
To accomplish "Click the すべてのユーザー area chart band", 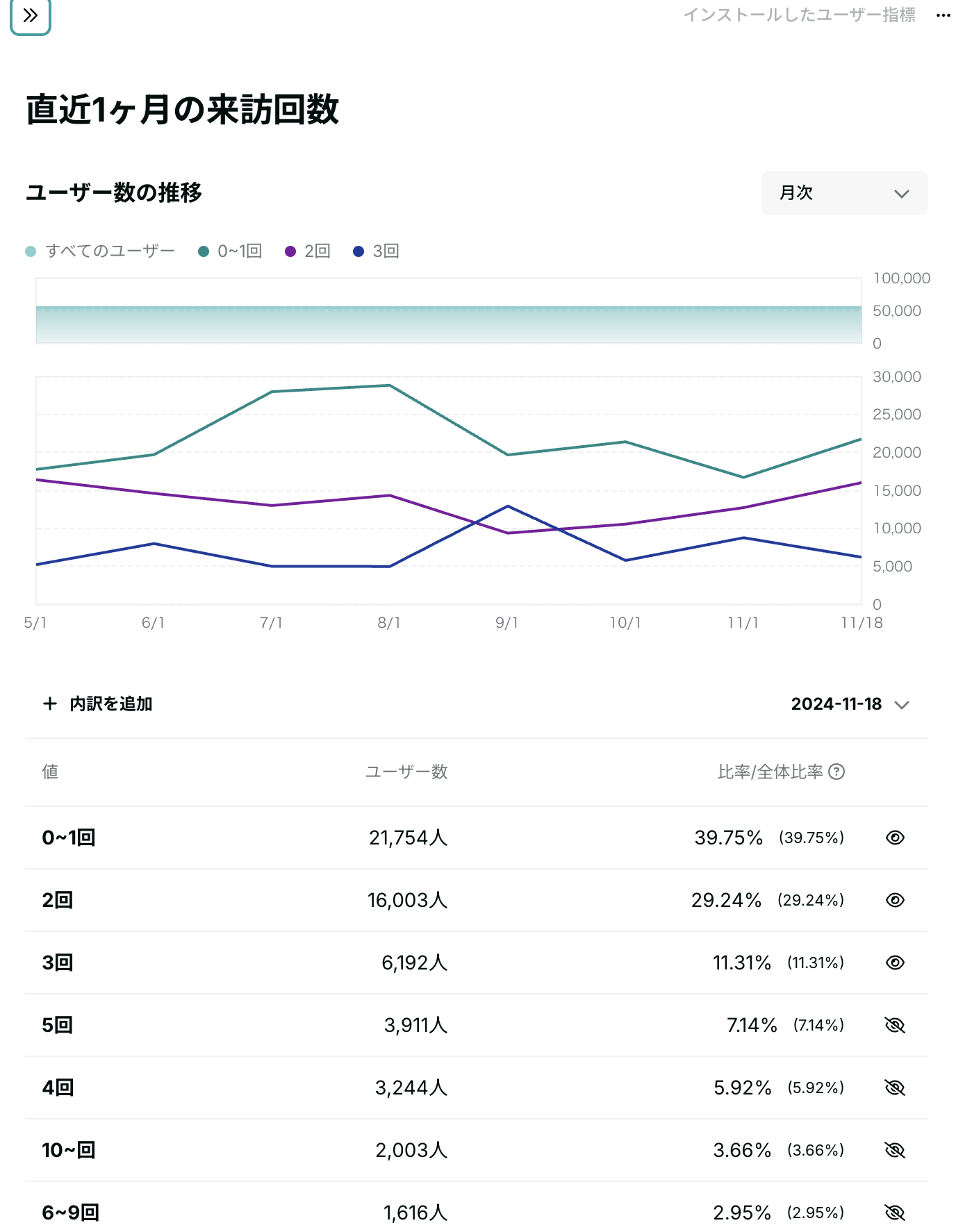I will click(x=449, y=324).
